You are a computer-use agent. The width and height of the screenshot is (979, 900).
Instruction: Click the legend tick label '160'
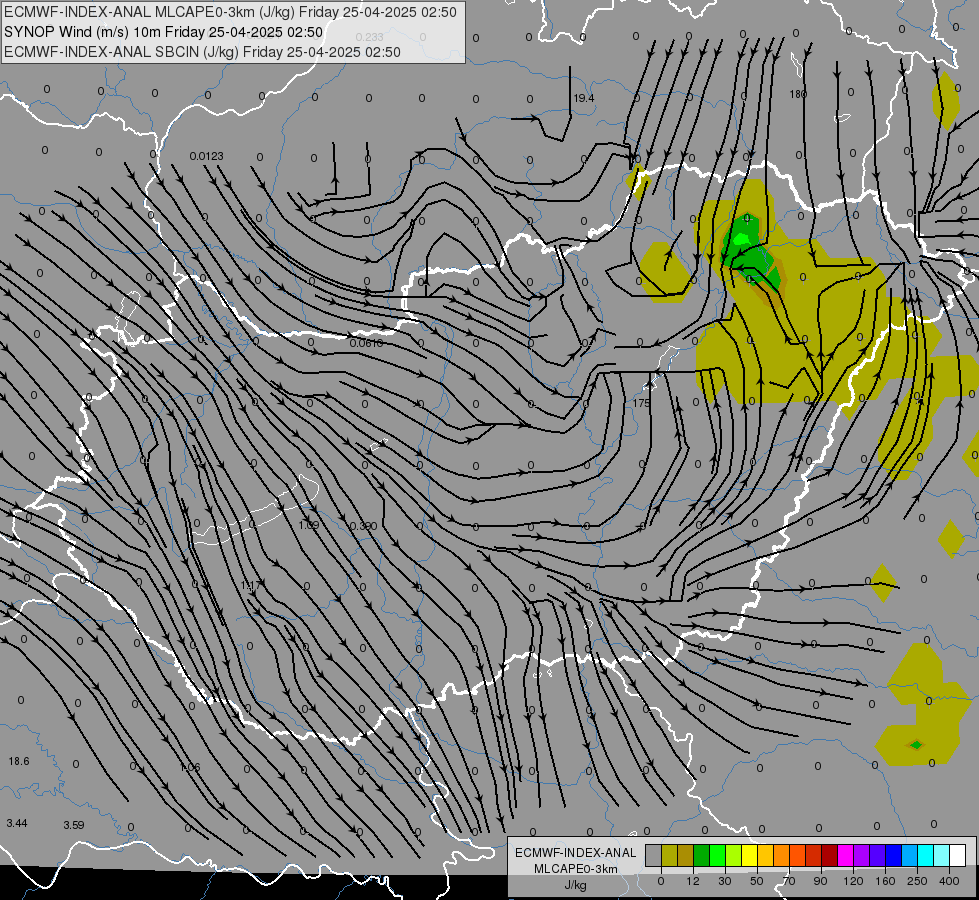tap(885, 881)
